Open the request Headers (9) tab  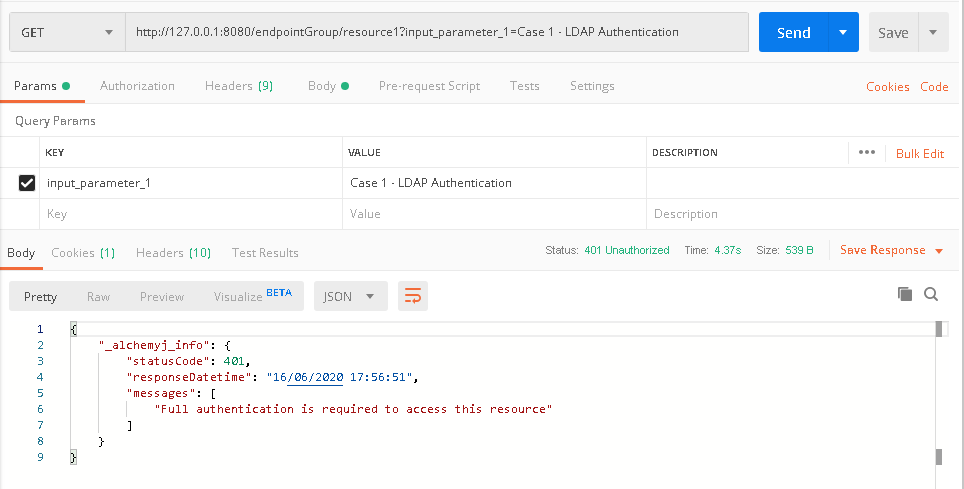(x=238, y=86)
